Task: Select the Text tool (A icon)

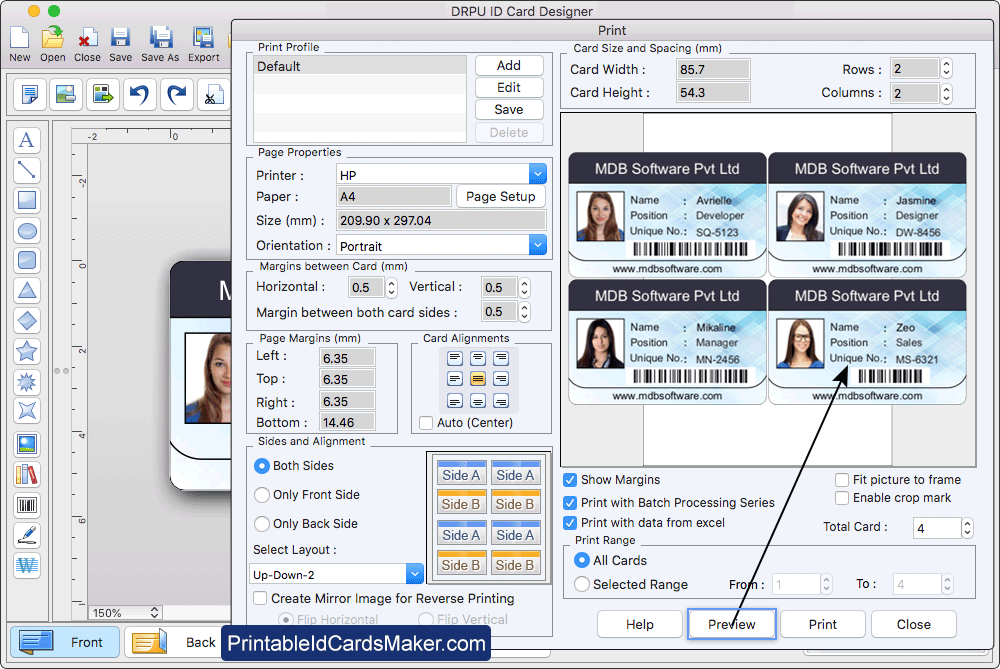Action: pos(27,140)
